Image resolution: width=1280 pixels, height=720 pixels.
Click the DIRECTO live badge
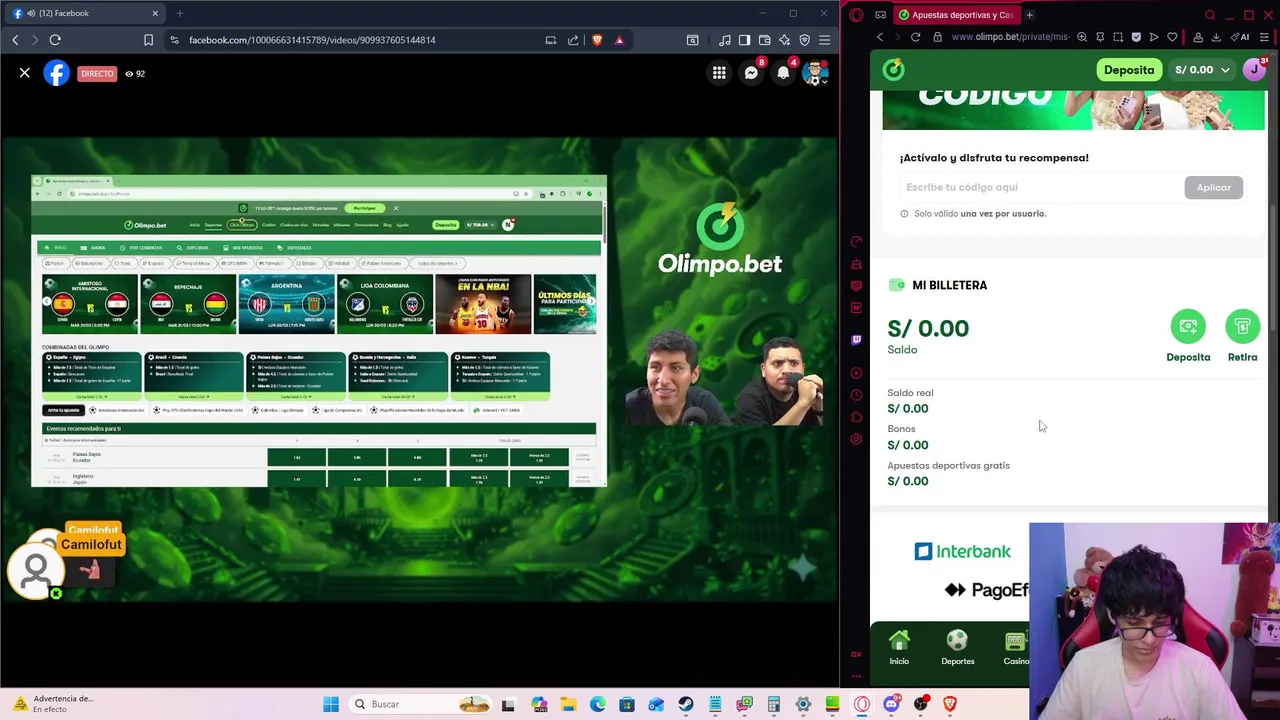pyautogui.click(x=97, y=73)
